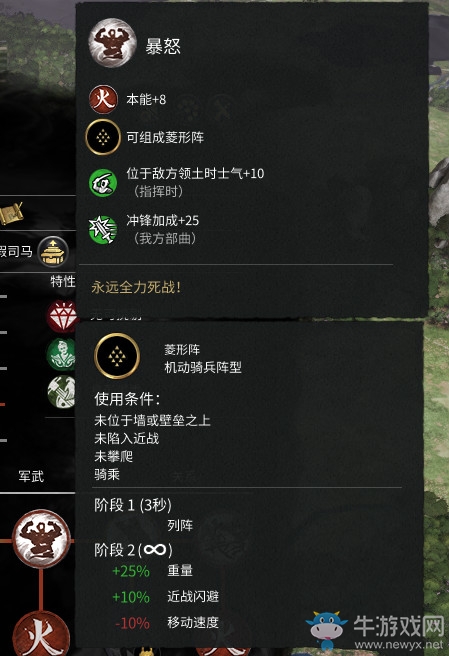Image resolution: width=449 pixels, height=656 pixels.
Task: Click the golden palace icon next to 司马
Action: (53, 251)
